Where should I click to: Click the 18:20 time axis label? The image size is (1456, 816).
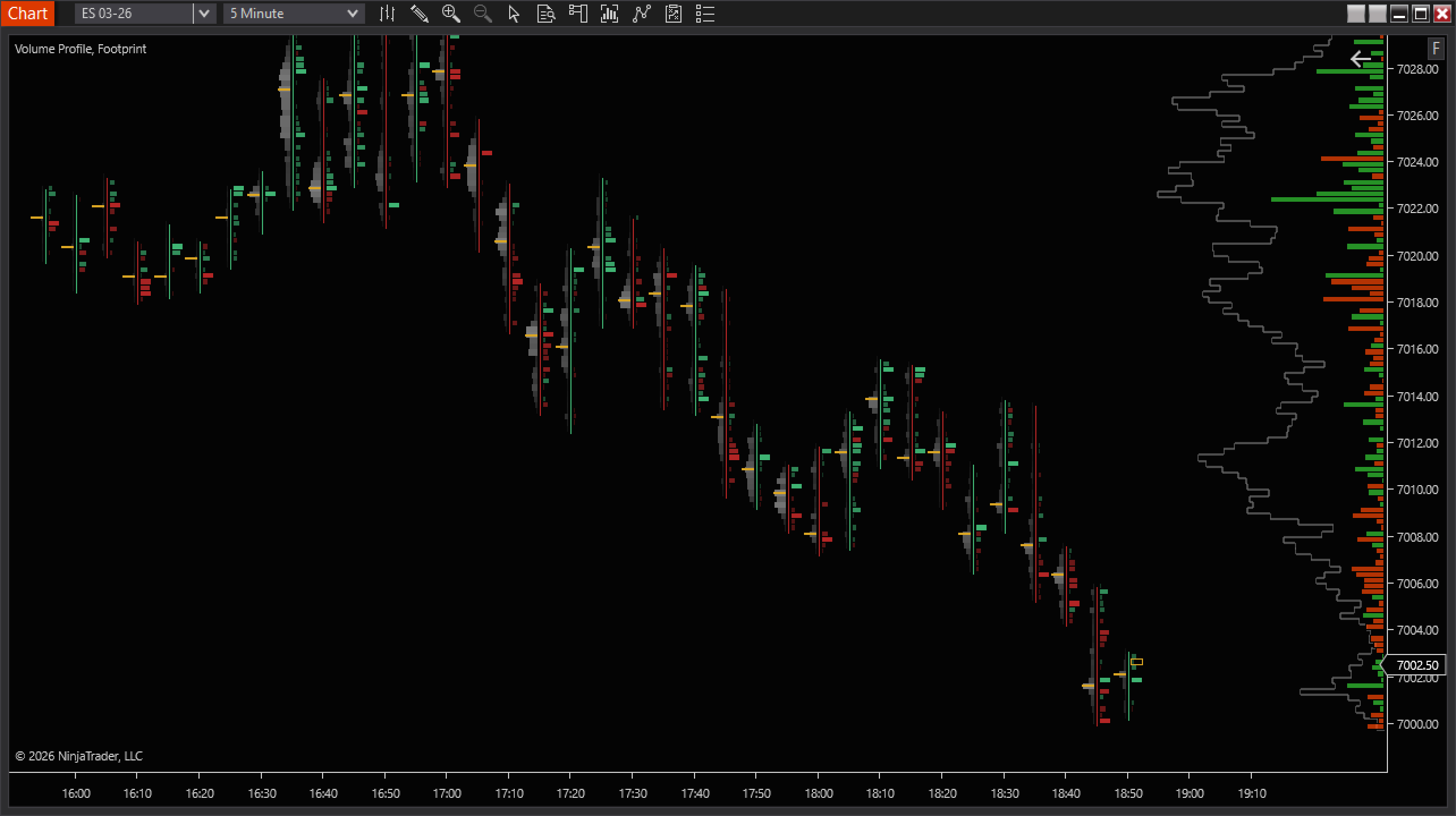click(942, 794)
